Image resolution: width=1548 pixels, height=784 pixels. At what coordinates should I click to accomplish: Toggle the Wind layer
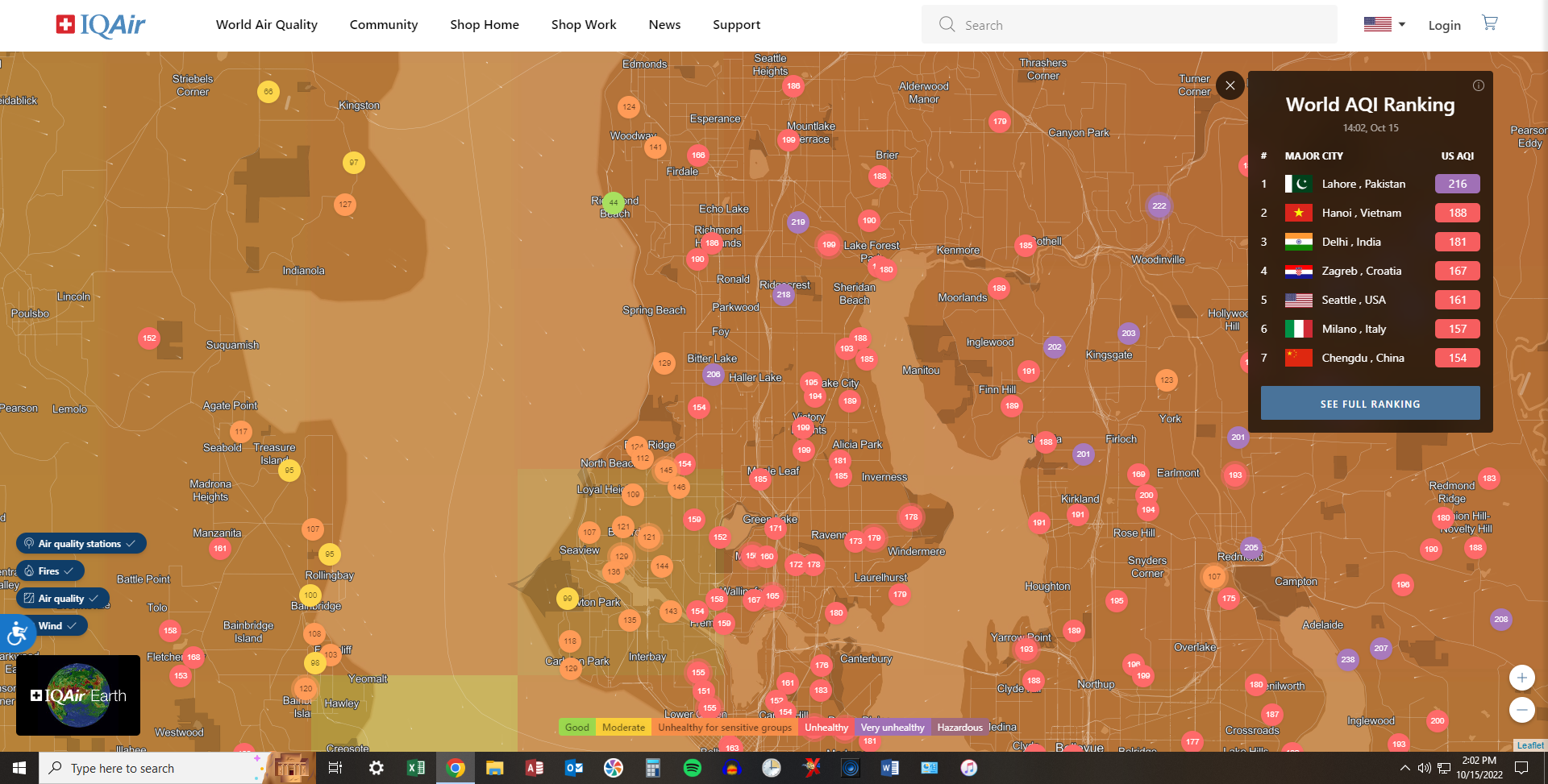(56, 626)
